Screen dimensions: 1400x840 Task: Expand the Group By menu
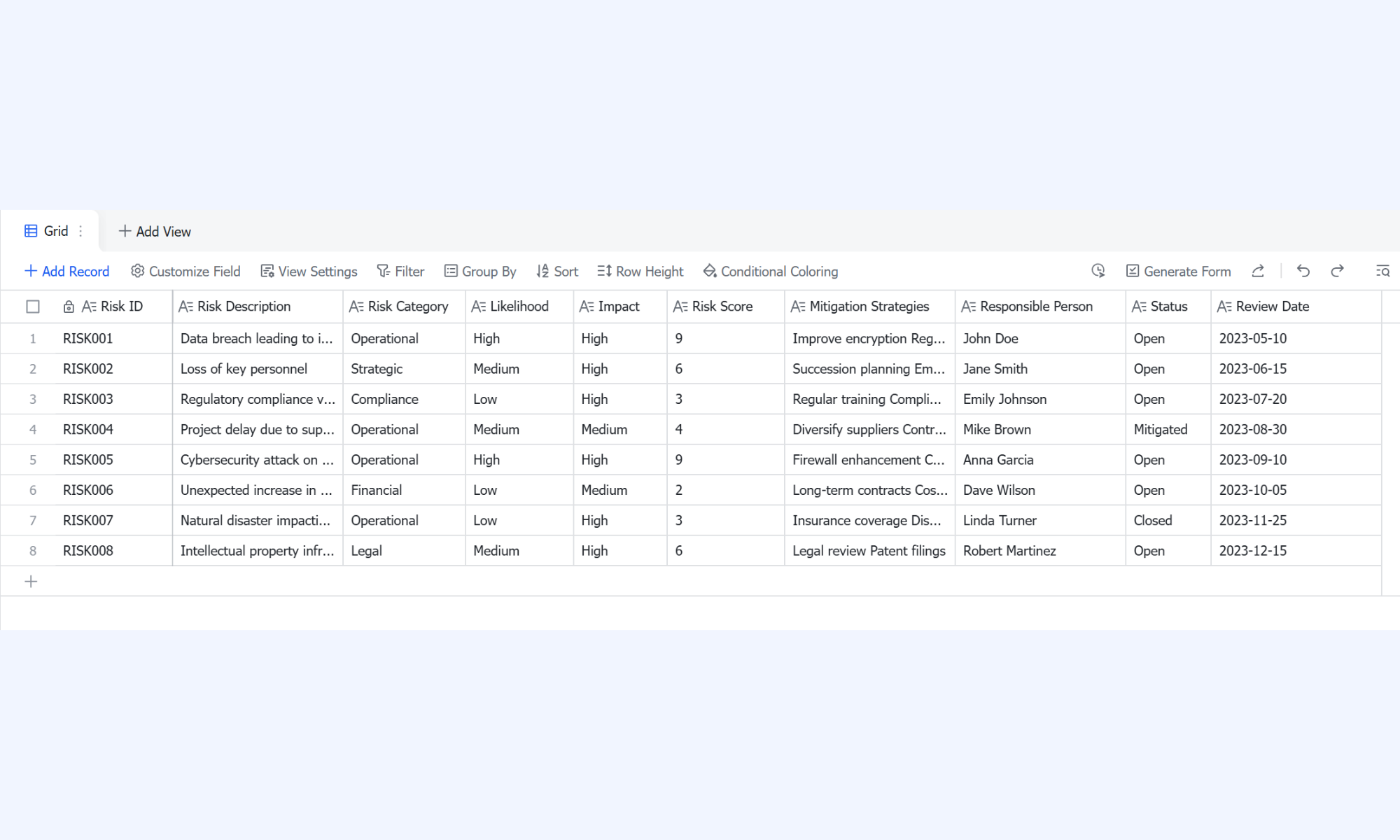pos(480,271)
